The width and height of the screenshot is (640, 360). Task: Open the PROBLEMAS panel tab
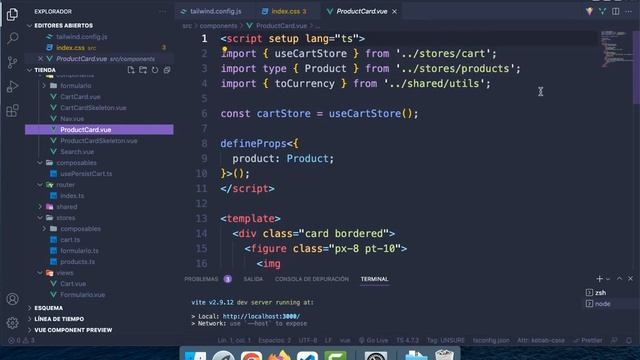201,279
